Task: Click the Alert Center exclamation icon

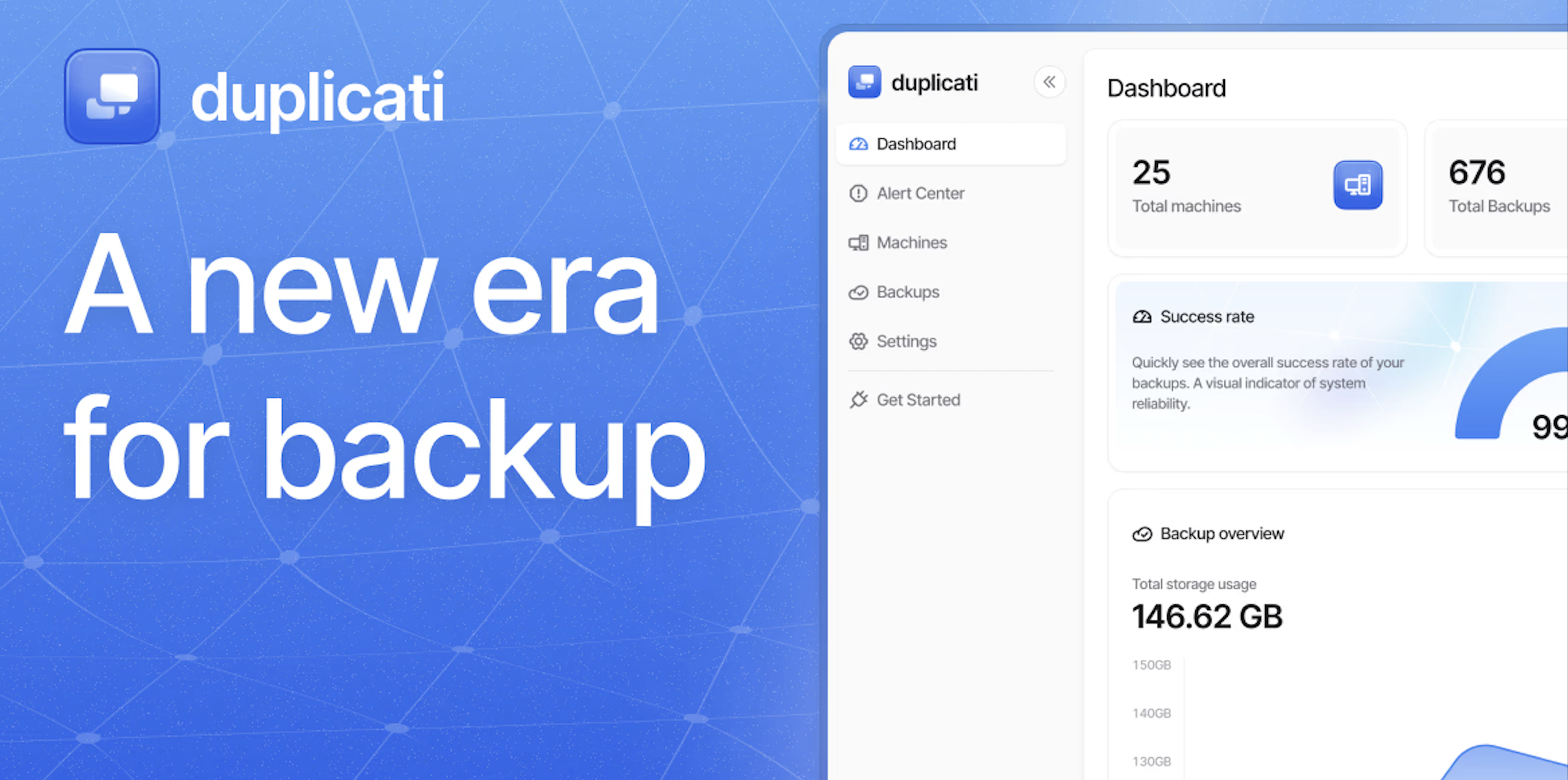Action: (x=858, y=194)
